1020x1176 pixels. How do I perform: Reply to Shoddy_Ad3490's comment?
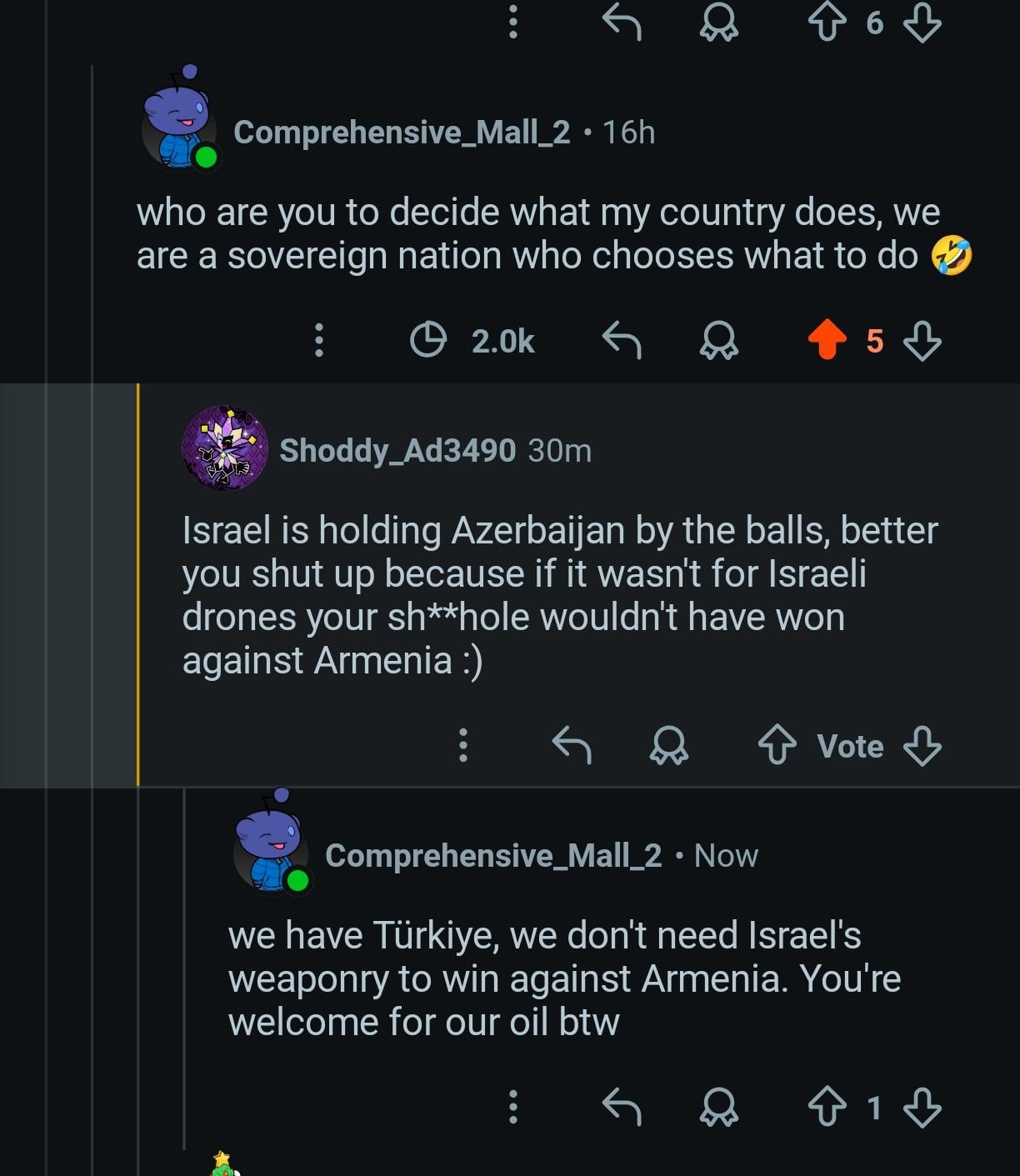point(572,745)
